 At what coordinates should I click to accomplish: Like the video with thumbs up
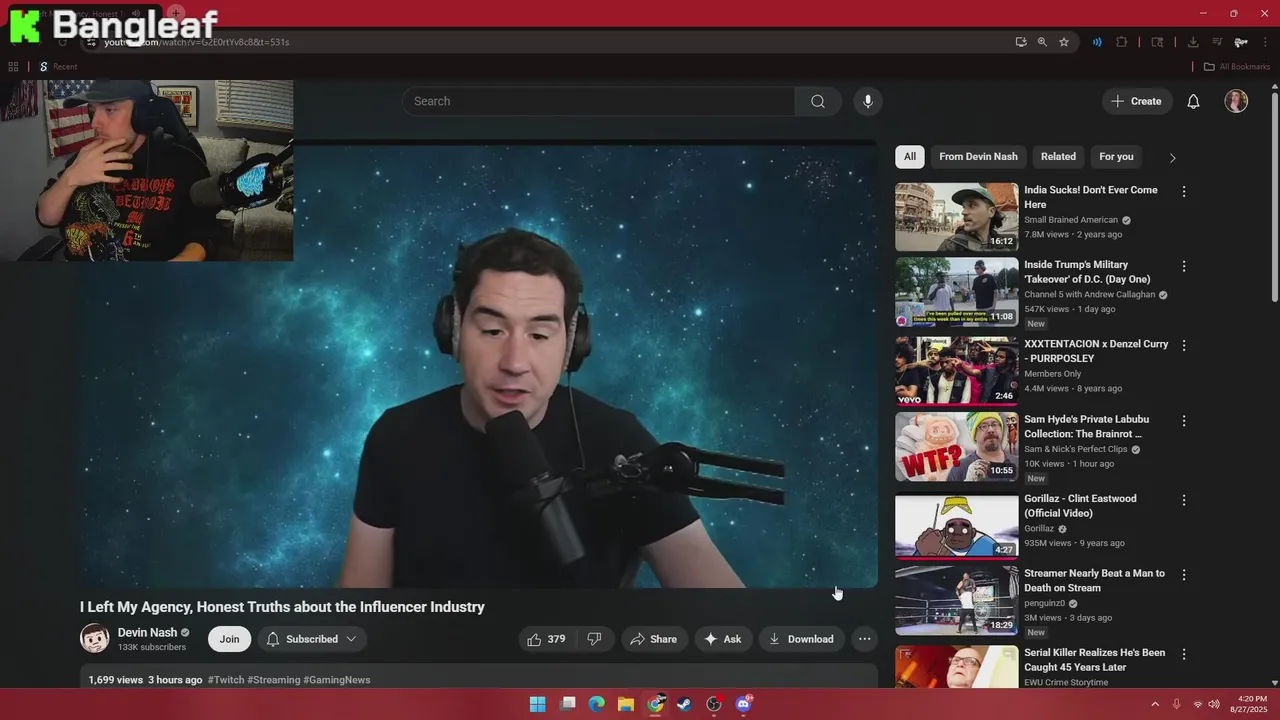coord(547,639)
